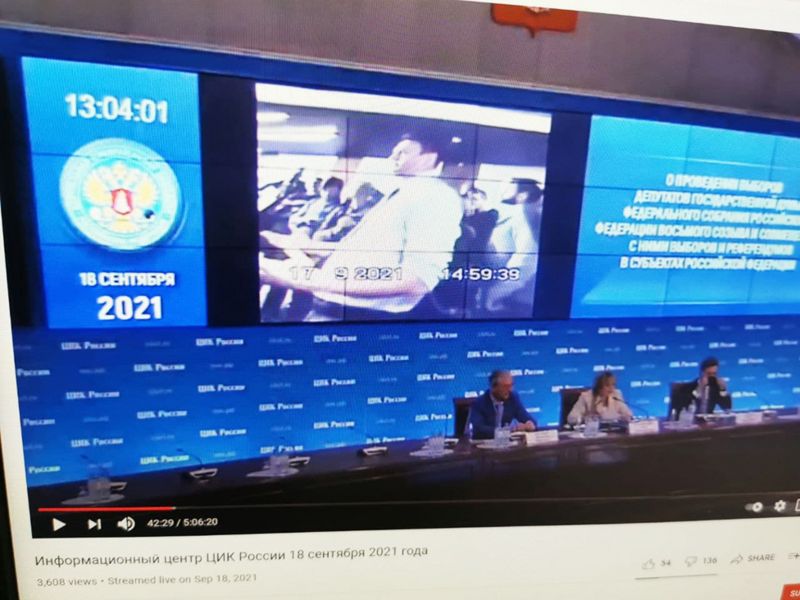Click the red played part of the progress bar
This screenshot has width=800, height=600.
coord(106,509)
